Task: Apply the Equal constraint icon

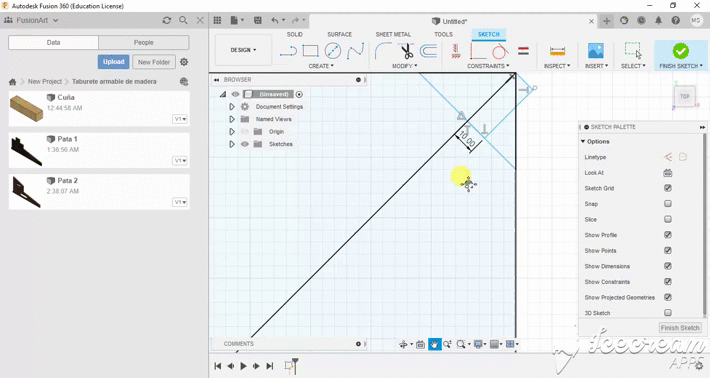Action: (523, 51)
